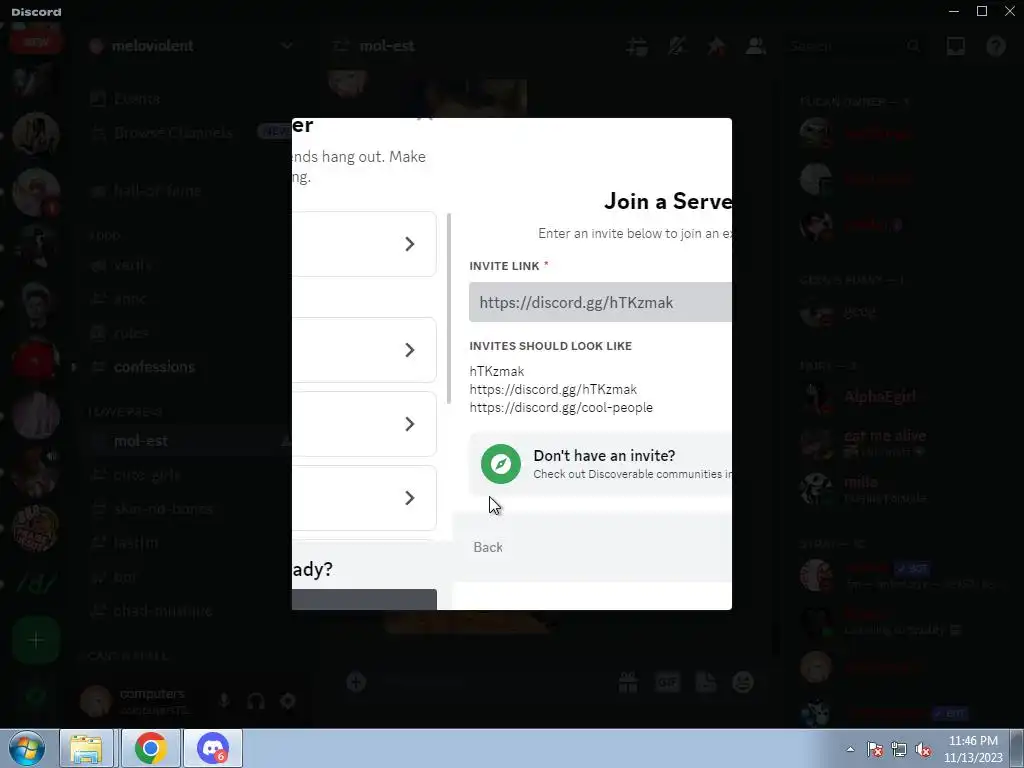The height and width of the screenshot is (768, 1024).
Task: Click the green compass discovery icon
Action: (501, 464)
